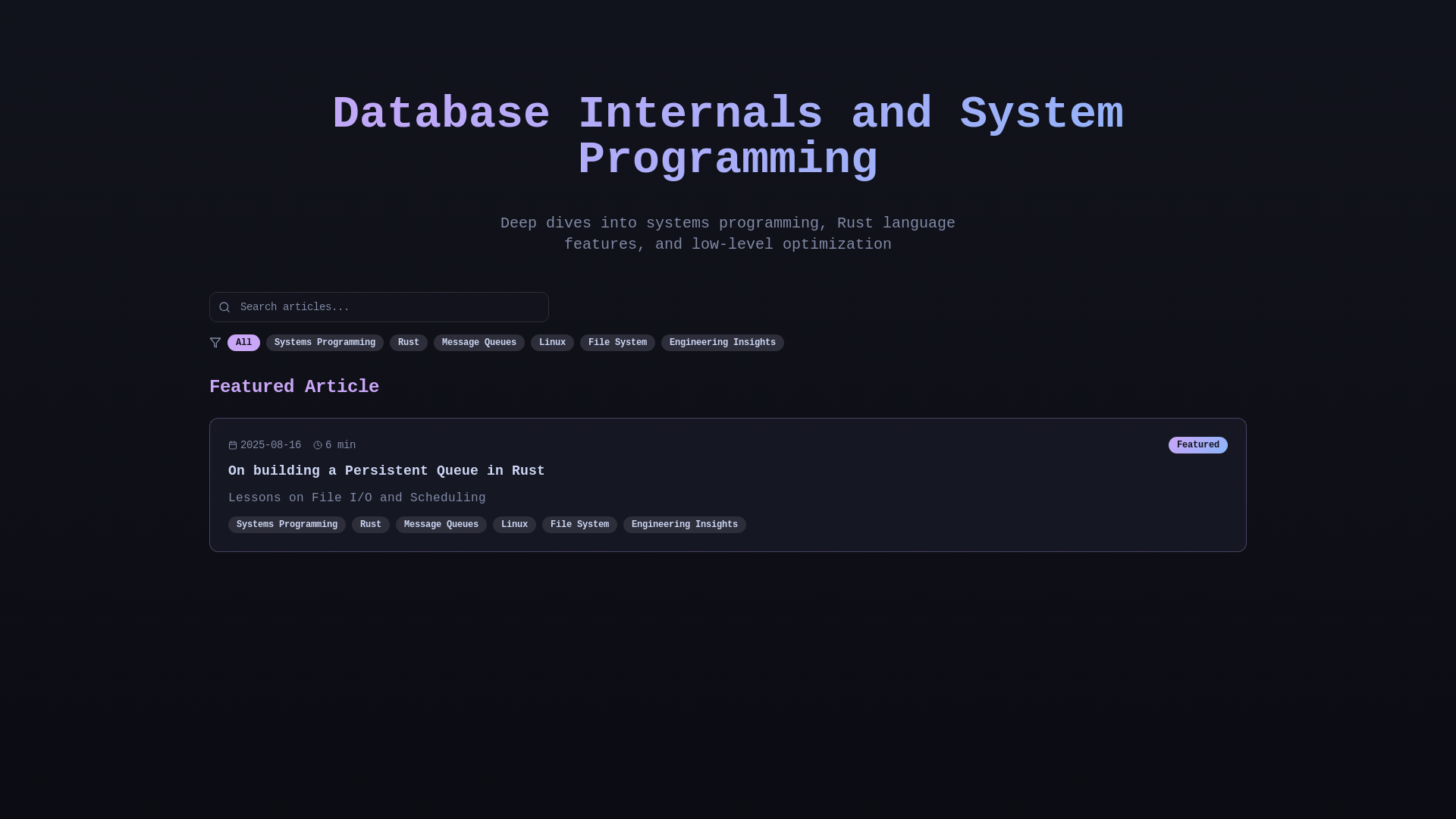The image size is (1456, 819).
Task: Click the Deep dives into systems programming description
Action: (728, 234)
